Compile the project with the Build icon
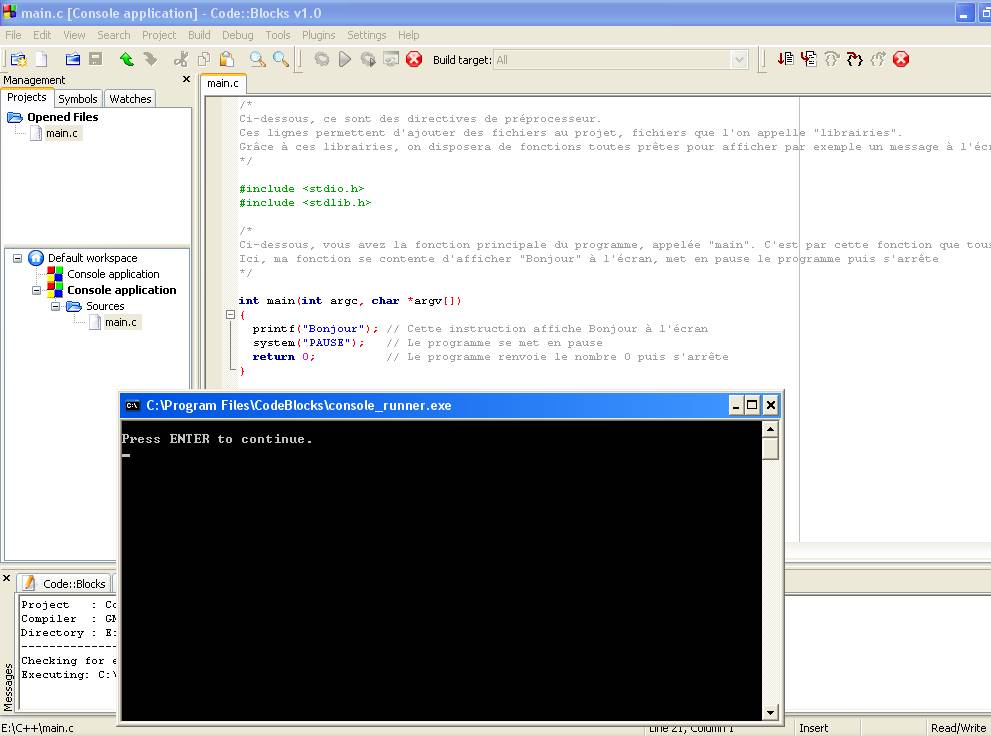This screenshot has height=736, width=991. tap(320, 59)
